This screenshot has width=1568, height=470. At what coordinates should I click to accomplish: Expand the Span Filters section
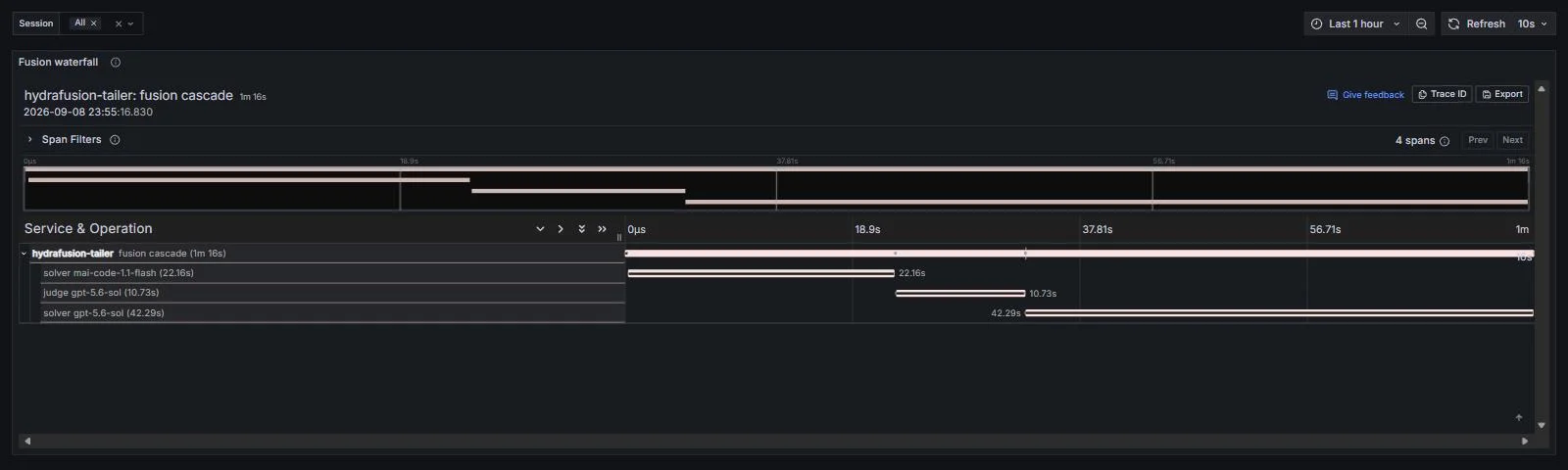30,140
